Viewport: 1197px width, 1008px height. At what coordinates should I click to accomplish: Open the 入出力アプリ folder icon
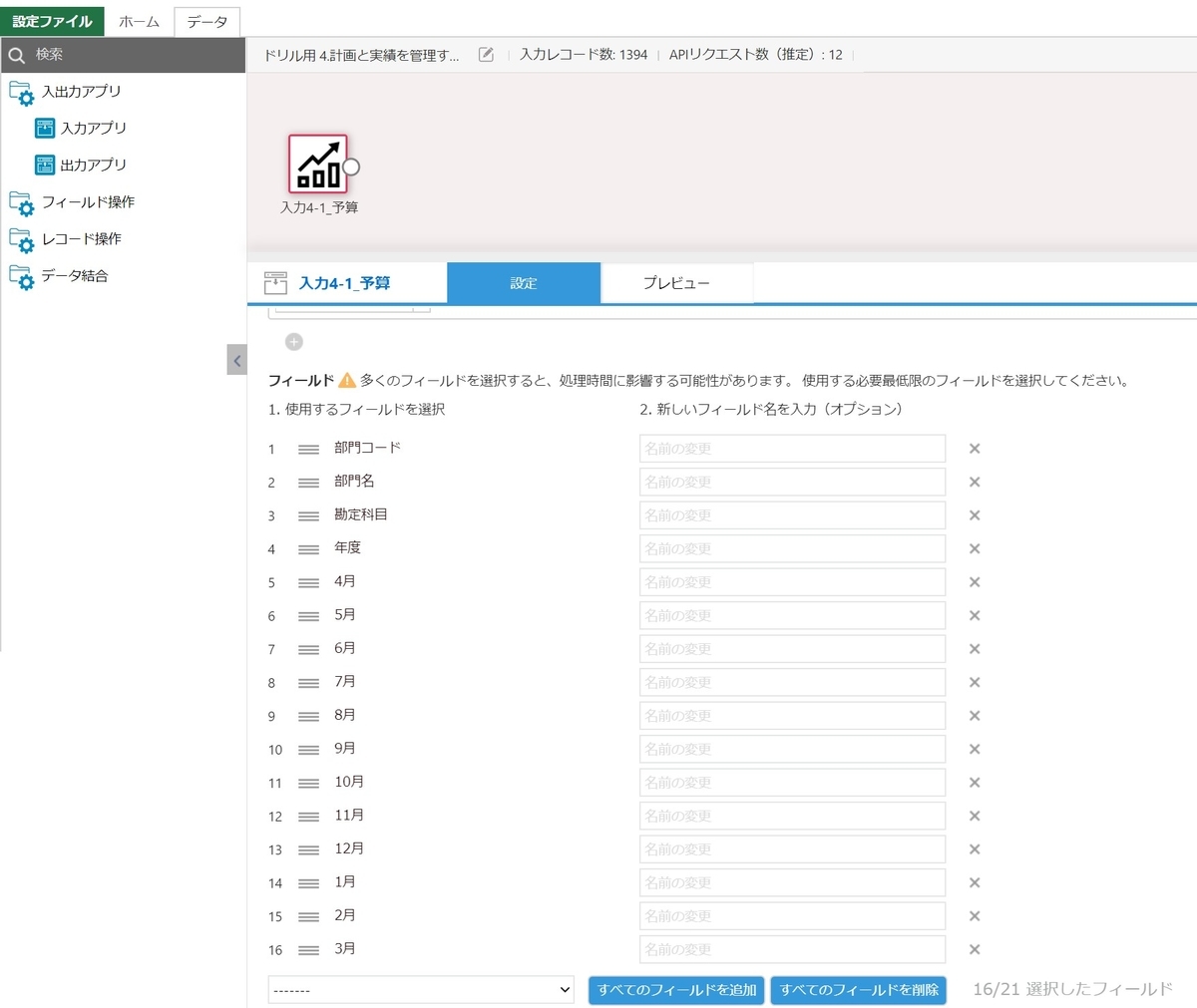(x=21, y=93)
